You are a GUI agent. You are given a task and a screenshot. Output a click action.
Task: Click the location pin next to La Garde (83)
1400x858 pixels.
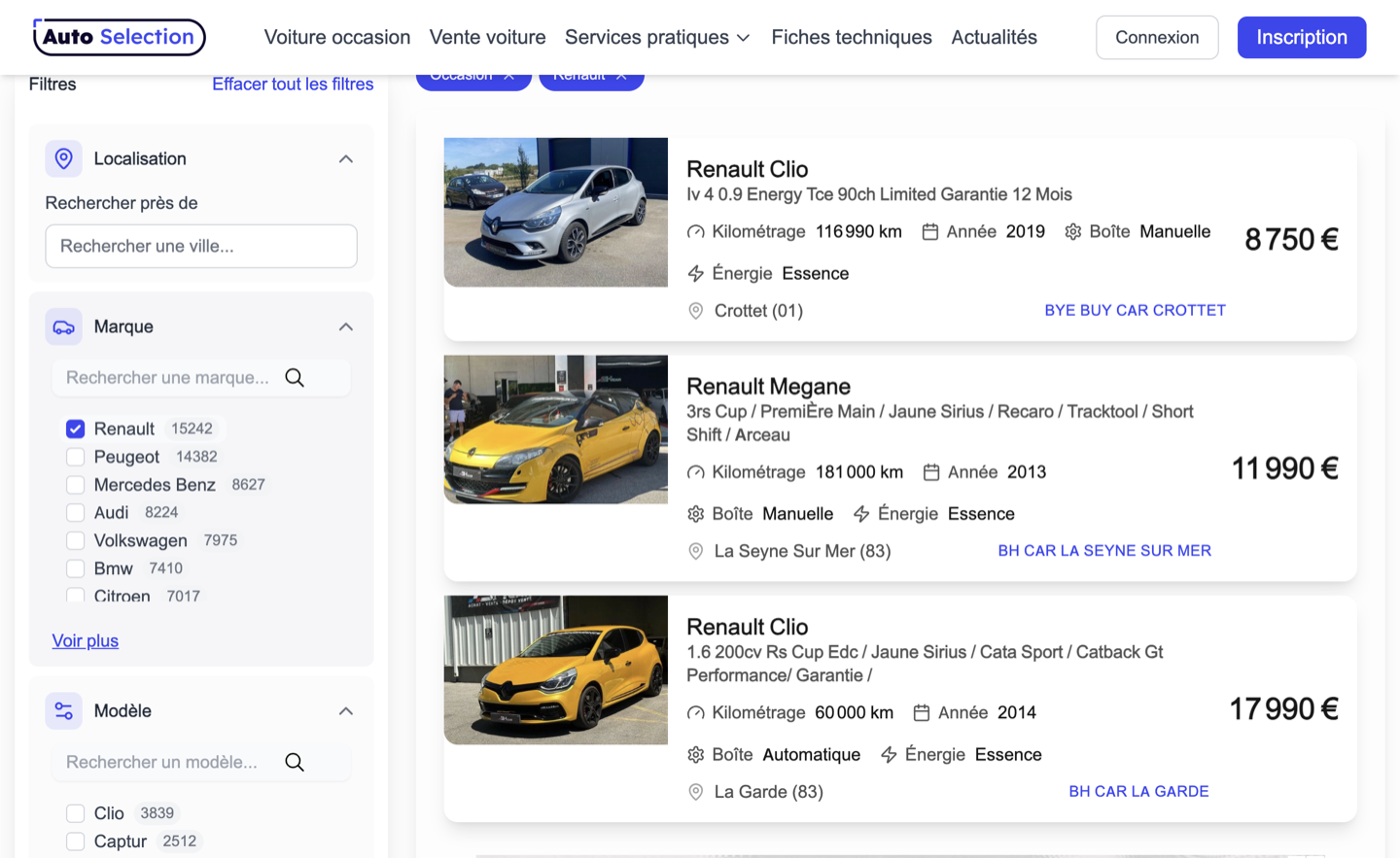tap(695, 792)
